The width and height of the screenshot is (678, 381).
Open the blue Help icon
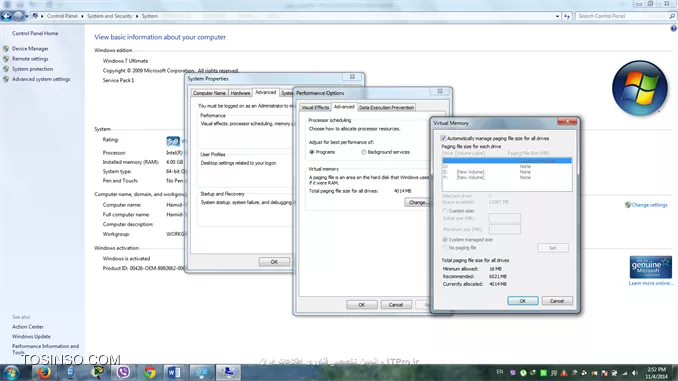tap(673, 29)
